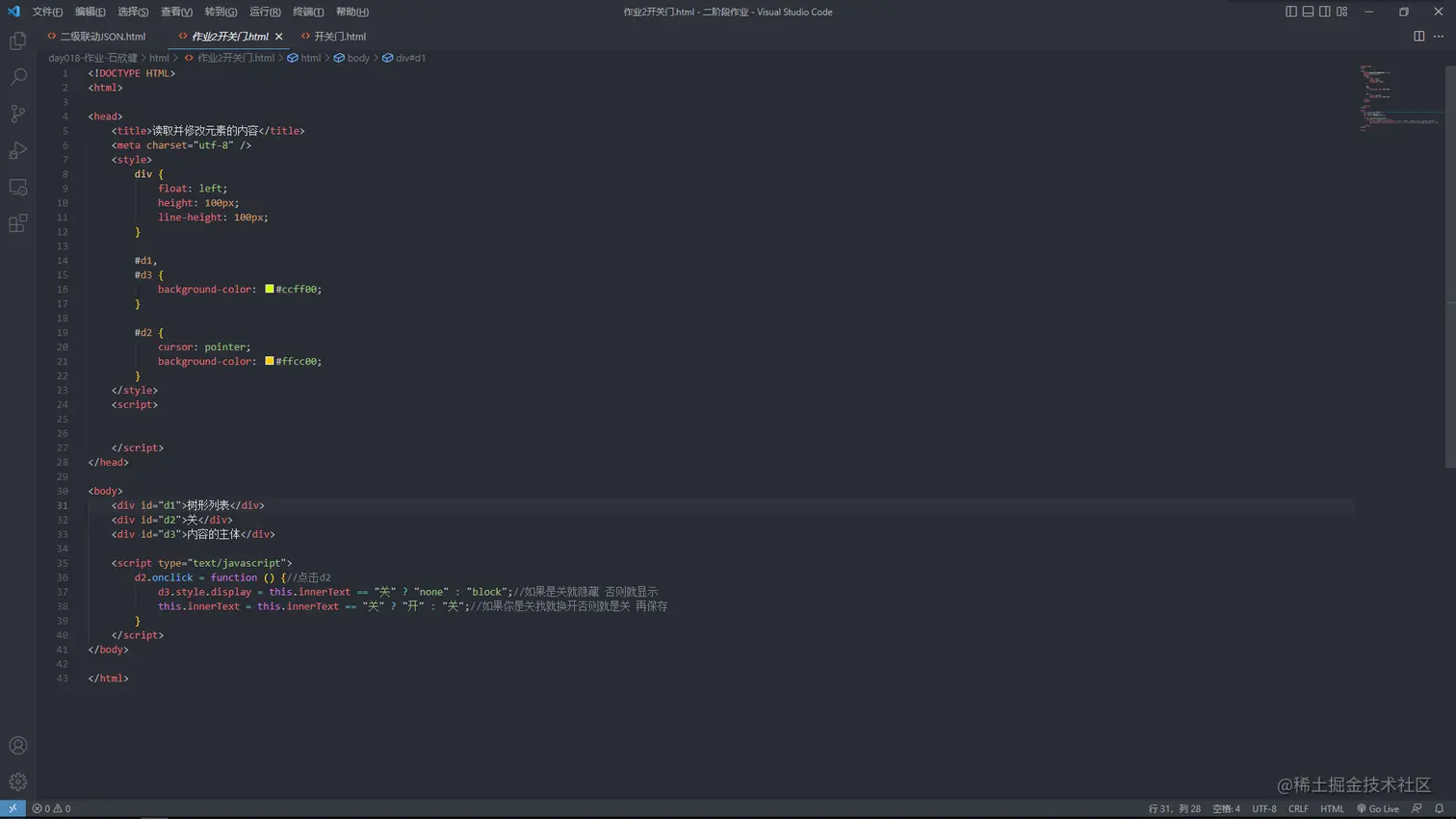Viewport: 1456px width, 819px height.
Task: Open the Search view in activity bar
Action: [18, 77]
